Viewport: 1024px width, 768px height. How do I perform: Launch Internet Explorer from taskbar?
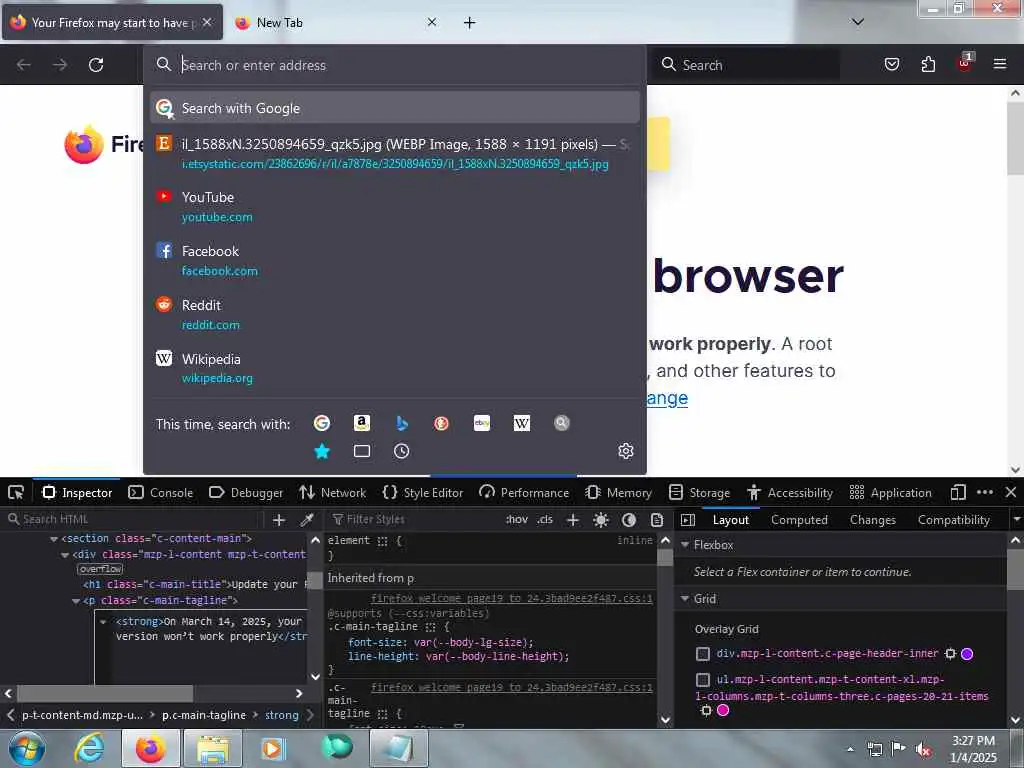click(89, 748)
